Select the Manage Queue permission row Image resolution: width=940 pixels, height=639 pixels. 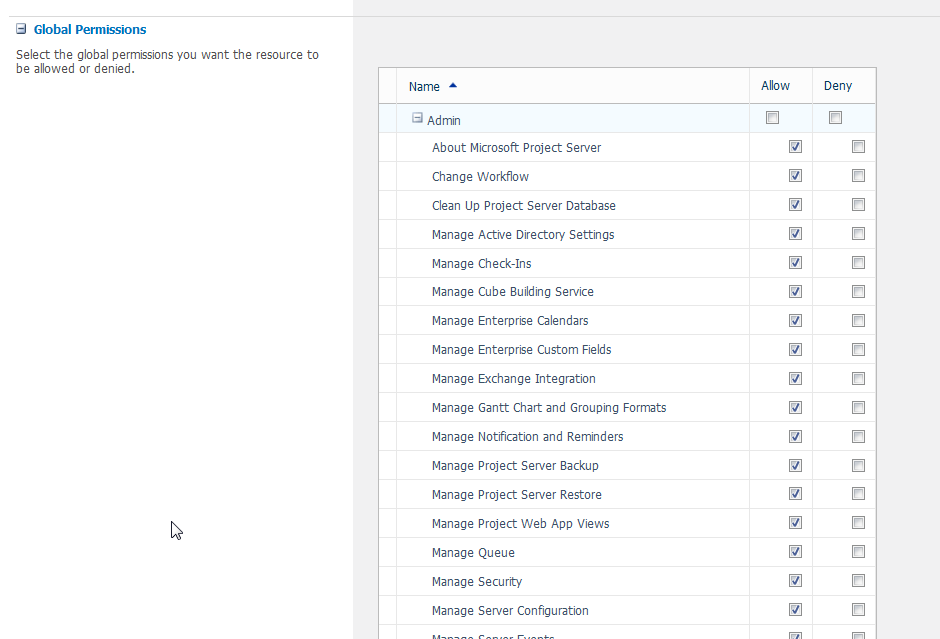[x=473, y=553]
